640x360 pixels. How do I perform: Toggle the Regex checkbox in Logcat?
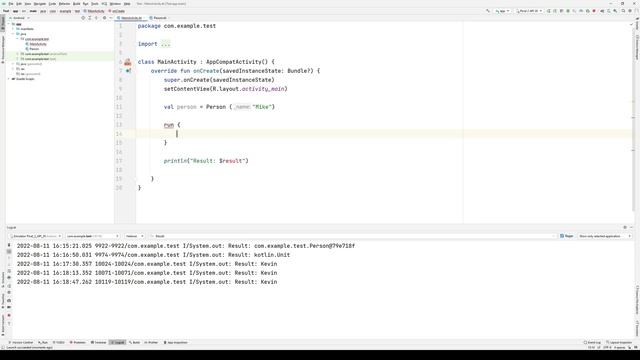(x=562, y=236)
